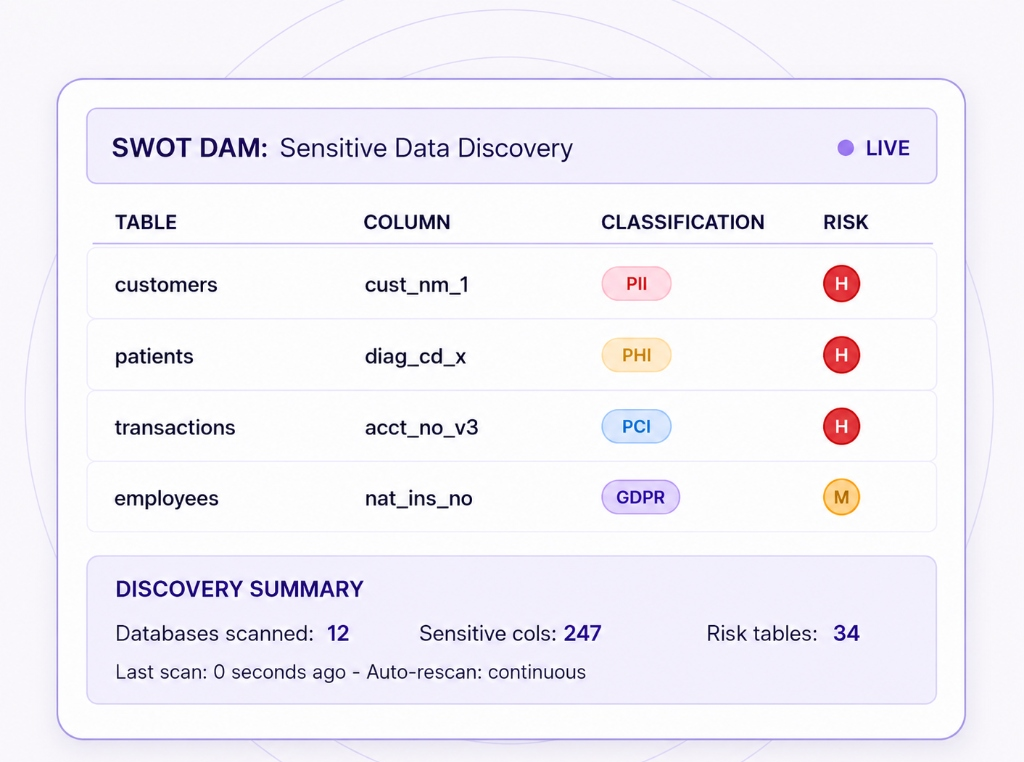The height and width of the screenshot is (762, 1024).
Task: Click the risk tables value 34
Action: click(846, 633)
